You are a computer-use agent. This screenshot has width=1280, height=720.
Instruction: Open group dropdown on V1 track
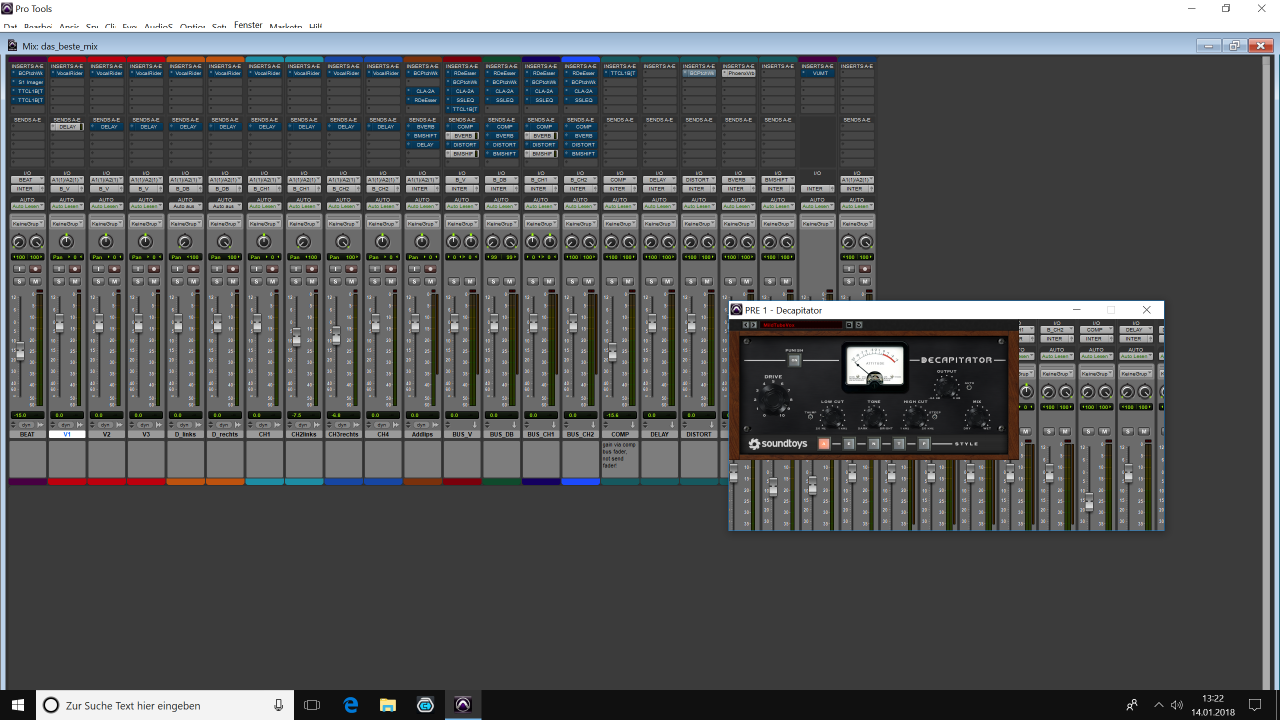66,224
